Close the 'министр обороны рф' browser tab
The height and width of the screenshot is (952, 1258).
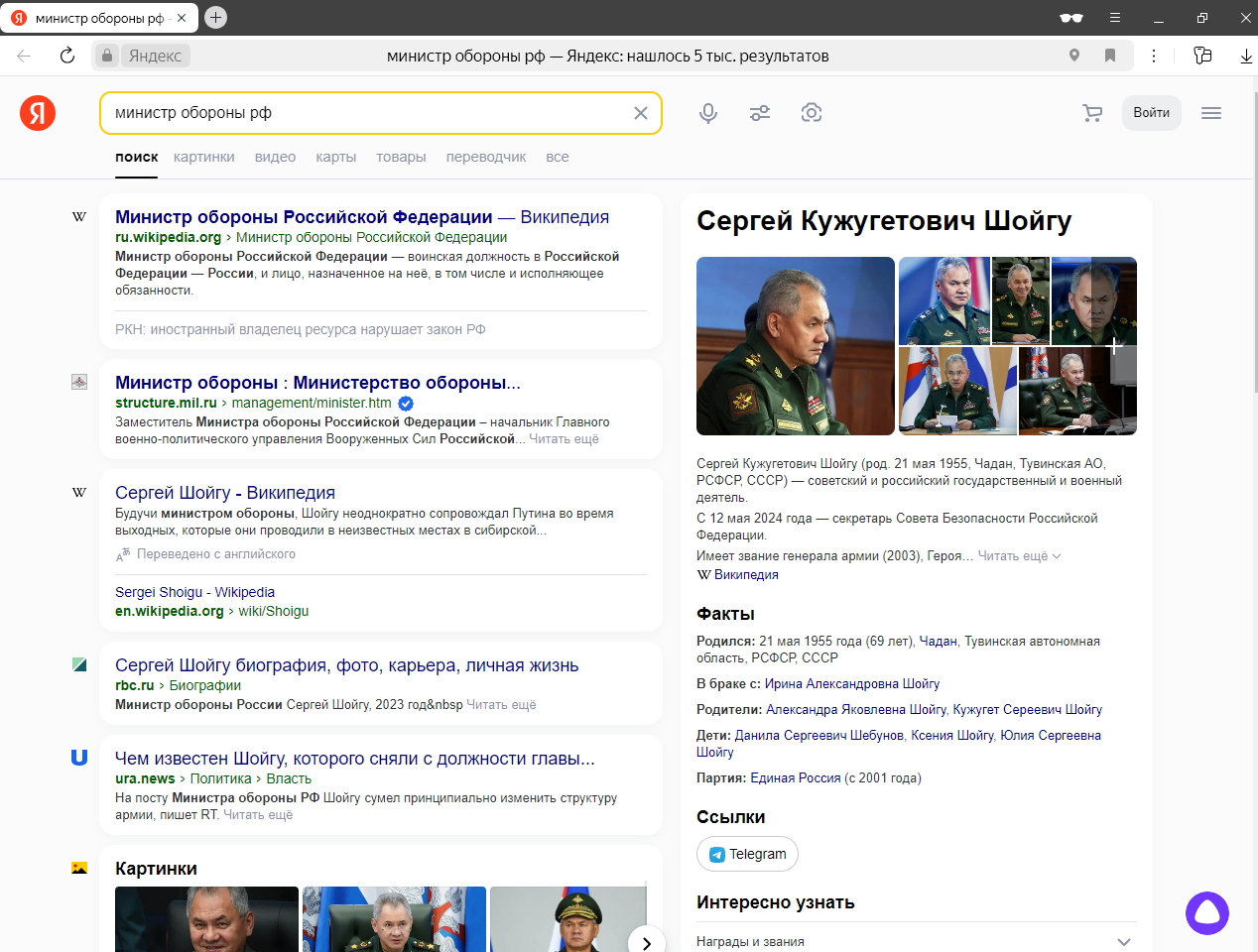182,18
